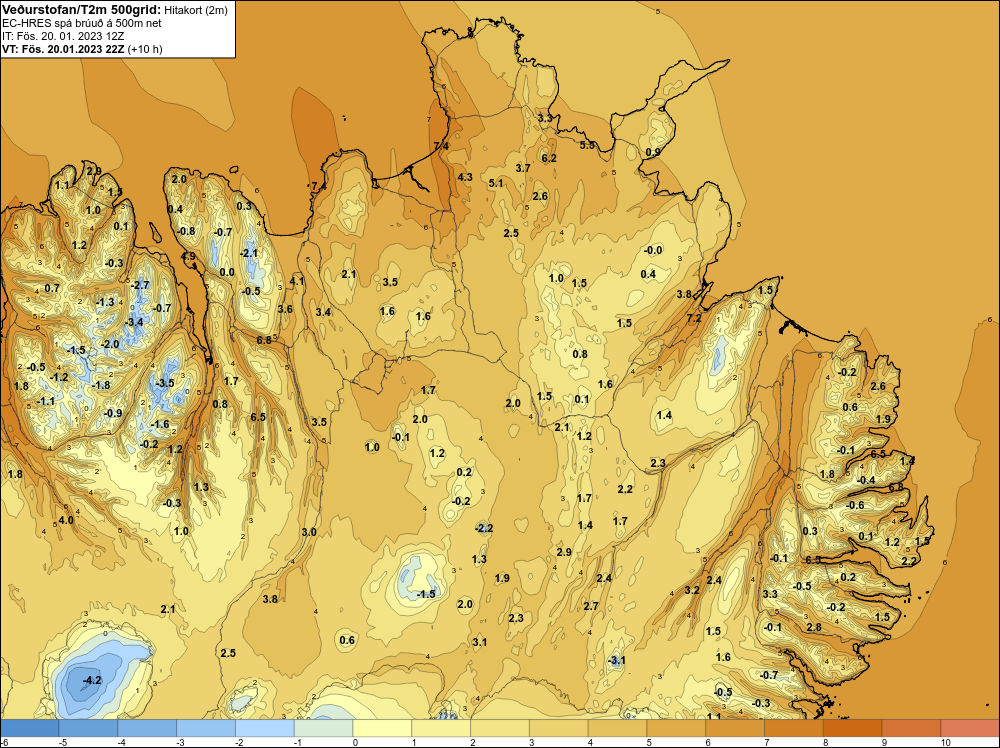Select the -2.1 temperature label

(249, 253)
